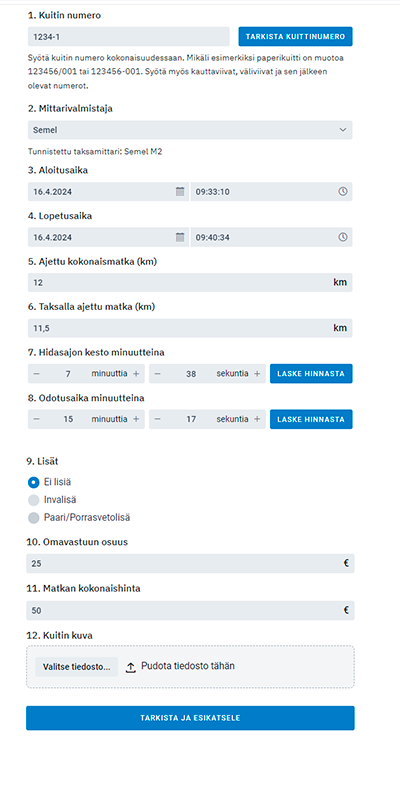Decrease waiting time minutes with minus

pos(36,419)
